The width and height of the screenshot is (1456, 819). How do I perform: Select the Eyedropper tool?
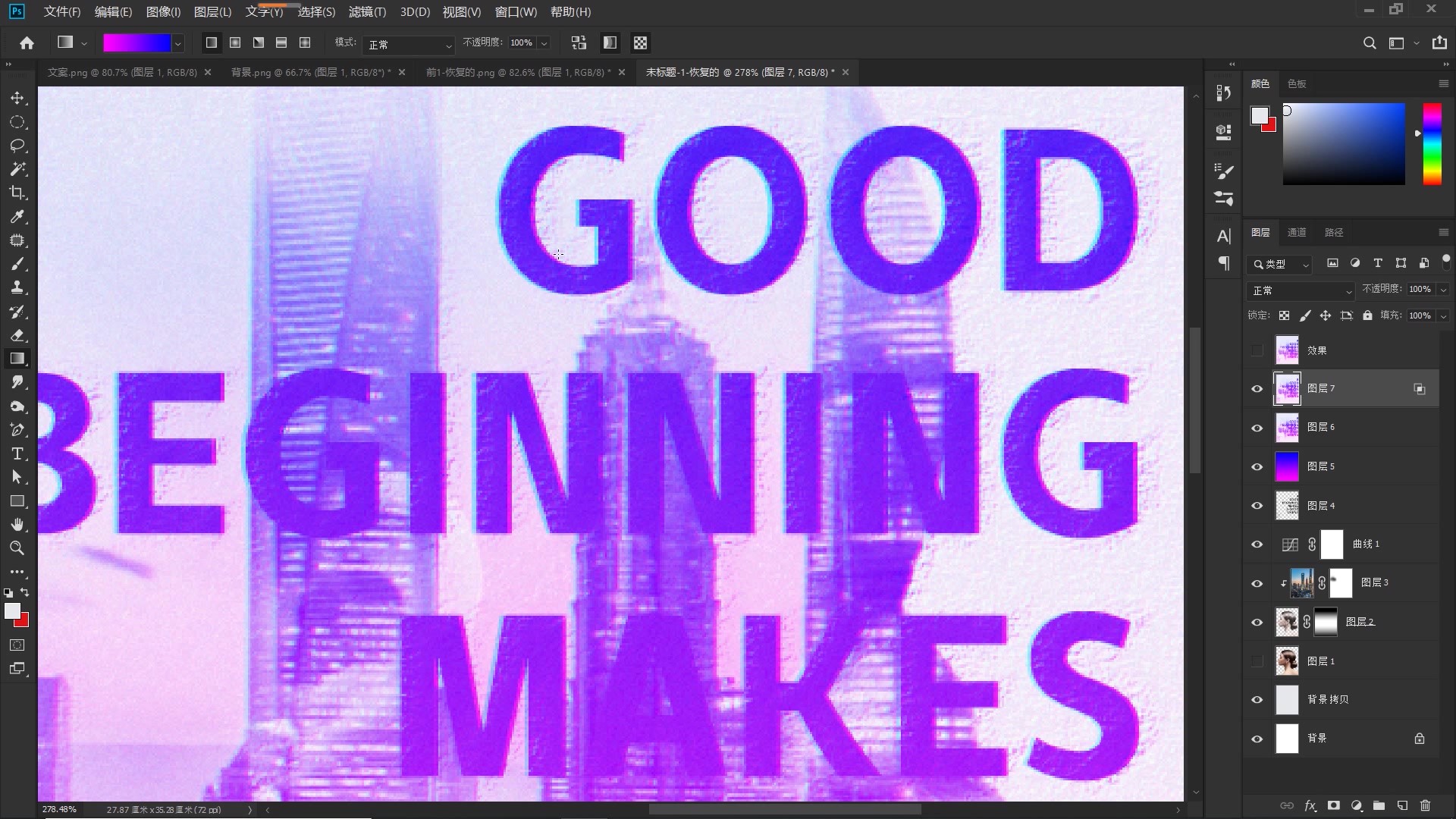click(17, 217)
